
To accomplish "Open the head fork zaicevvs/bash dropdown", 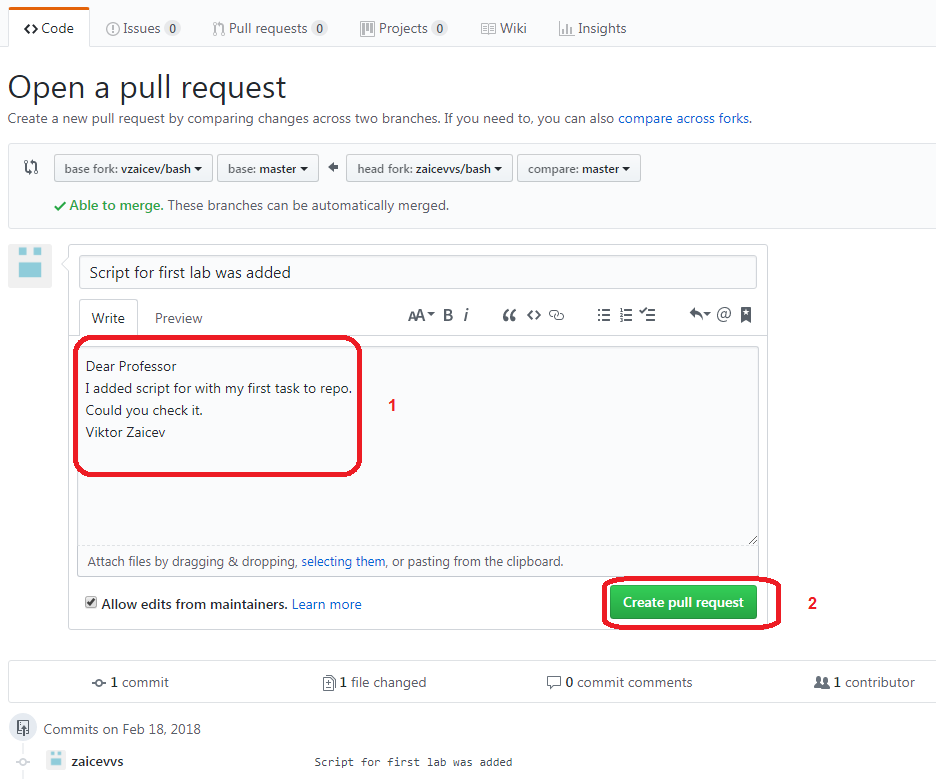I will click(x=429, y=168).
